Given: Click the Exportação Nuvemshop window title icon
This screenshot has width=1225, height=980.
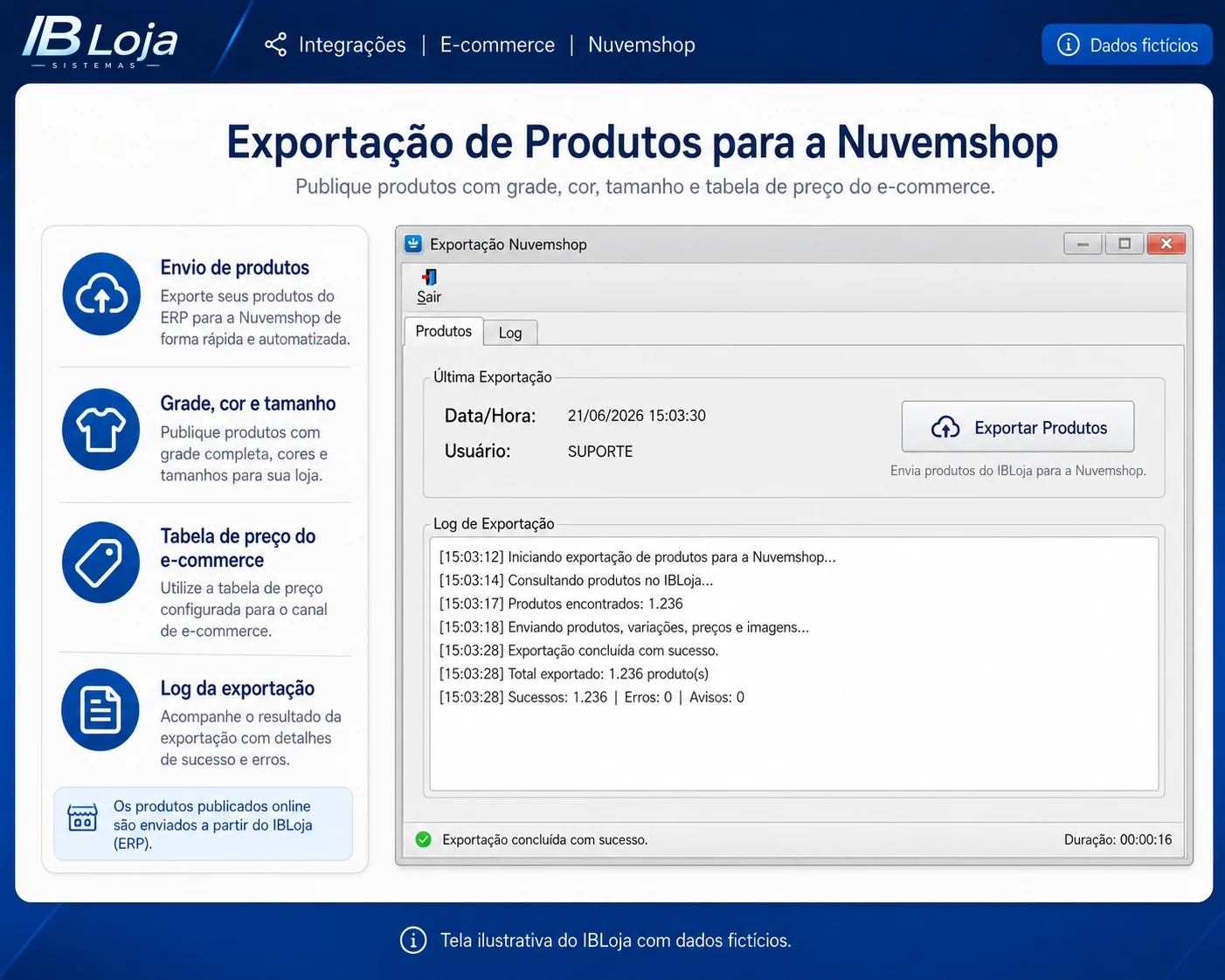Looking at the screenshot, I should click(413, 244).
